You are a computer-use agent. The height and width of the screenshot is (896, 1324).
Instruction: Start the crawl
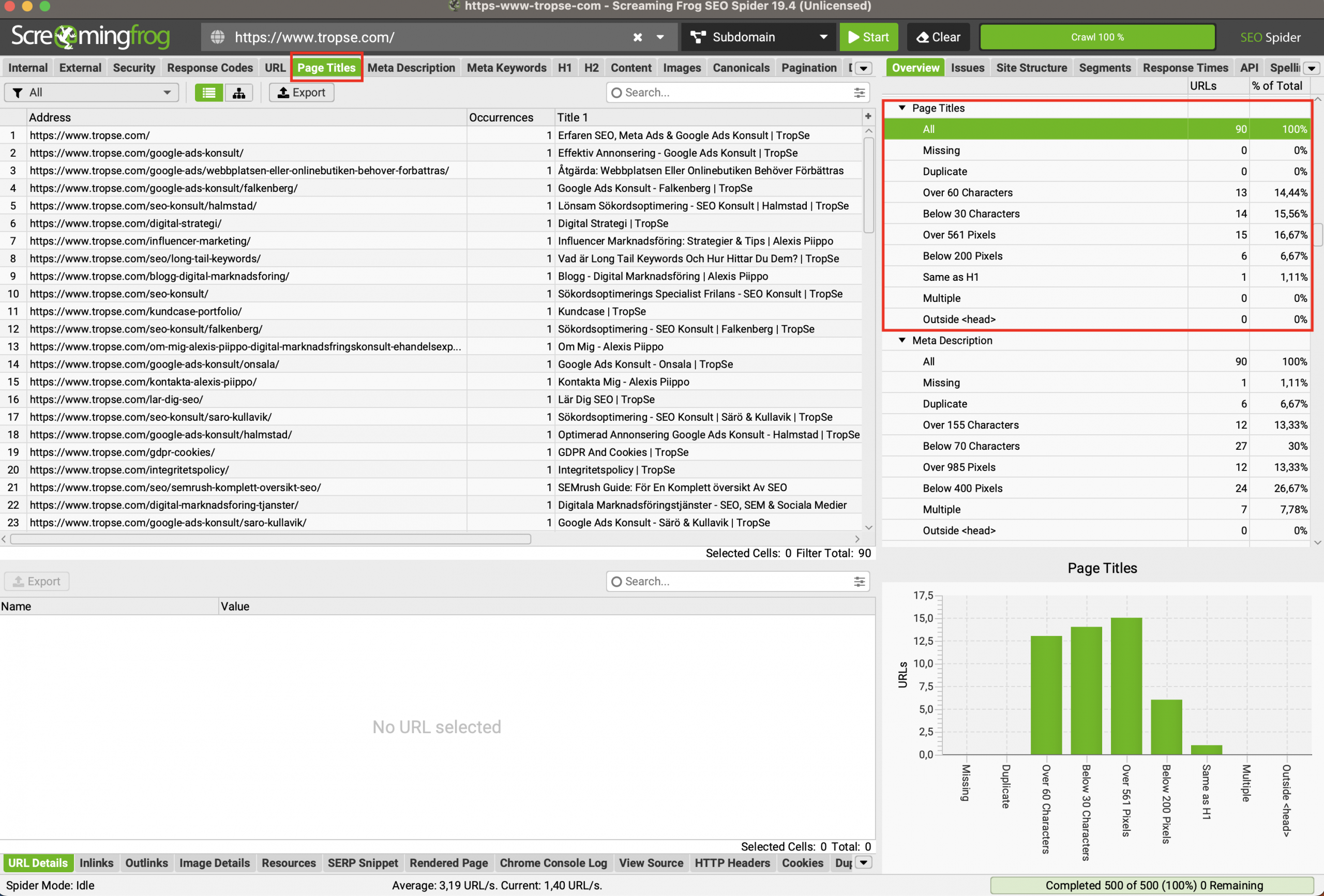click(868, 37)
